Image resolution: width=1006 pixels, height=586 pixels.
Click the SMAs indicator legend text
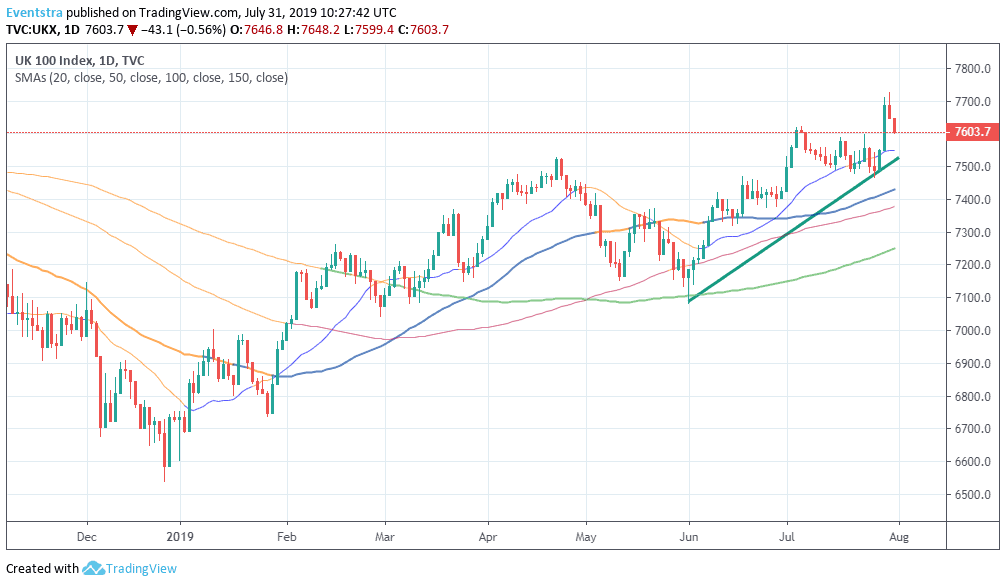(151, 78)
